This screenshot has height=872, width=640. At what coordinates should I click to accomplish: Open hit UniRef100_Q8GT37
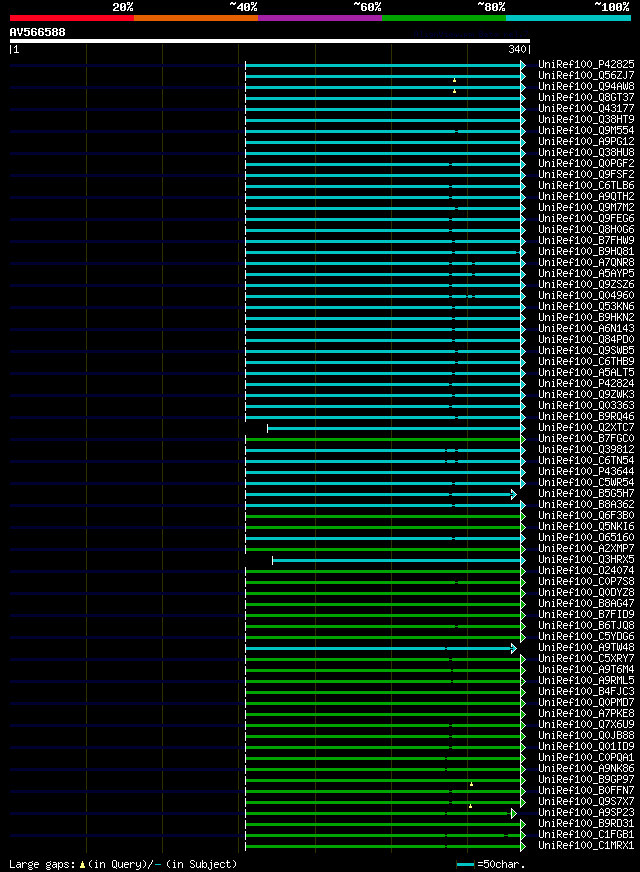[586, 97]
